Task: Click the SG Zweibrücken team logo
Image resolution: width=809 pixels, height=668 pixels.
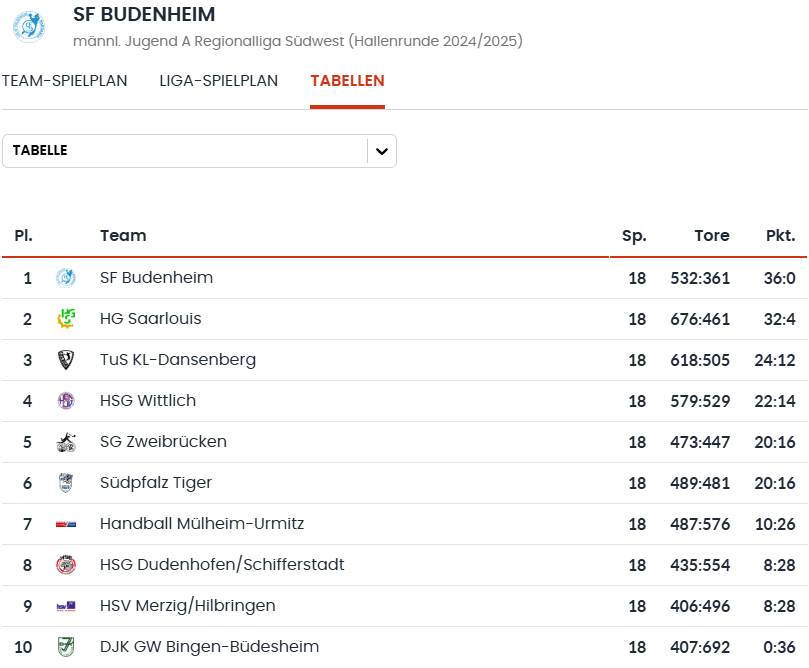Action: coord(66,442)
